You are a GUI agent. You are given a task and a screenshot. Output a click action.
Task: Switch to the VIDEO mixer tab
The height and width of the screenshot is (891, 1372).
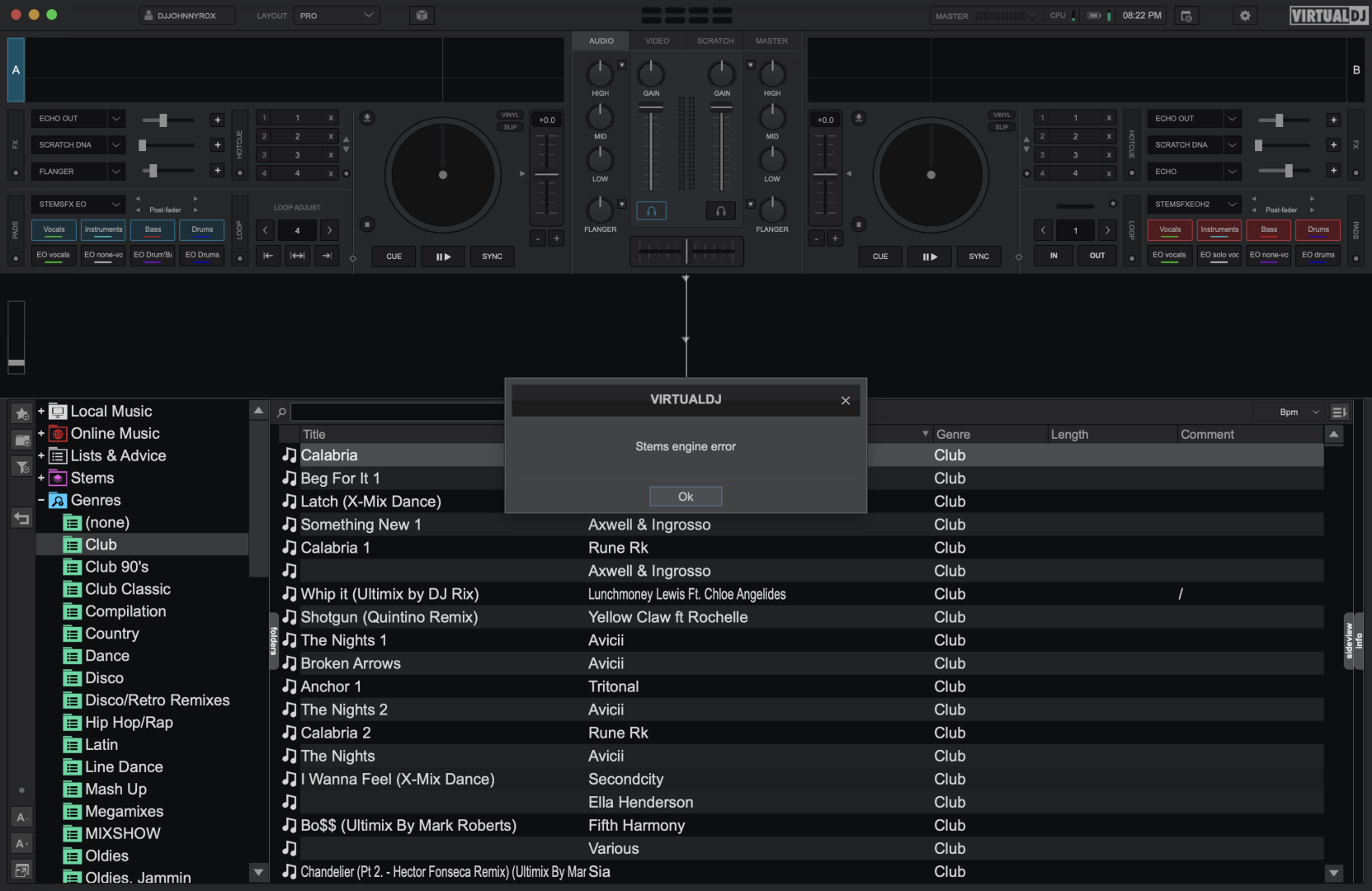(658, 40)
